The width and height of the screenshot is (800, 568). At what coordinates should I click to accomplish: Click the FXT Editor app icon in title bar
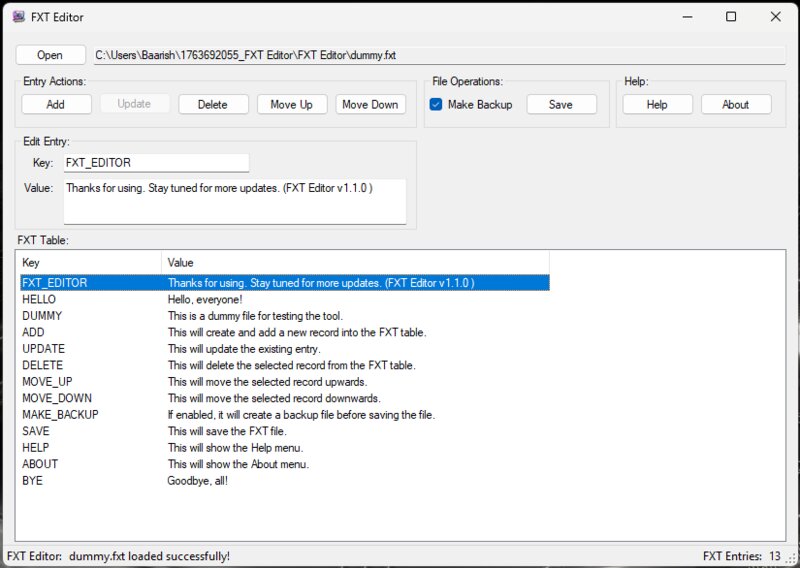click(x=18, y=17)
